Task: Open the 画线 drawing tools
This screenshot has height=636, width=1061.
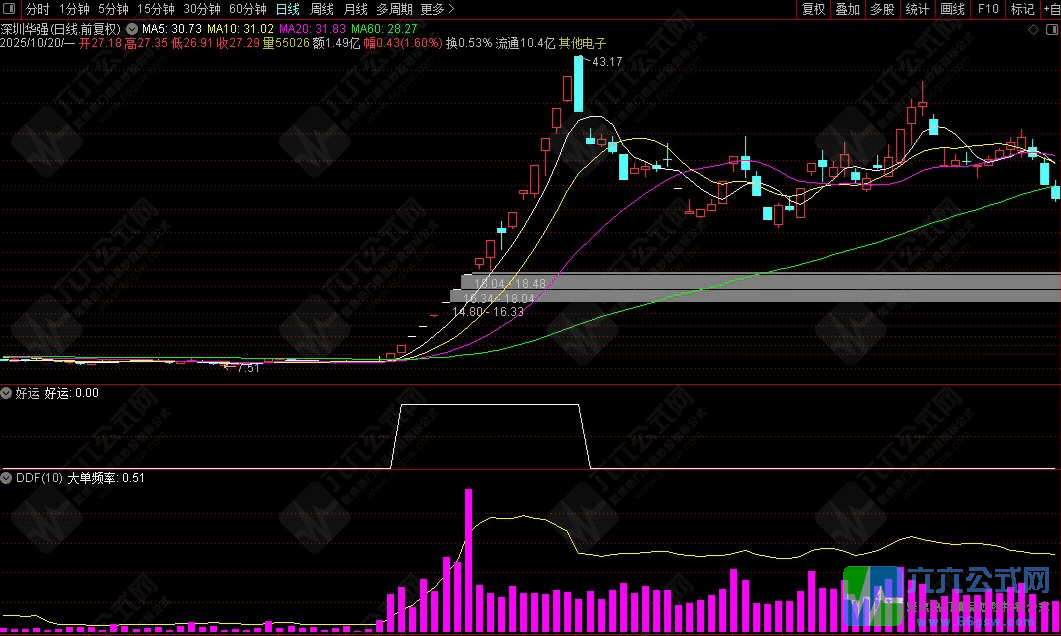Action: point(952,9)
